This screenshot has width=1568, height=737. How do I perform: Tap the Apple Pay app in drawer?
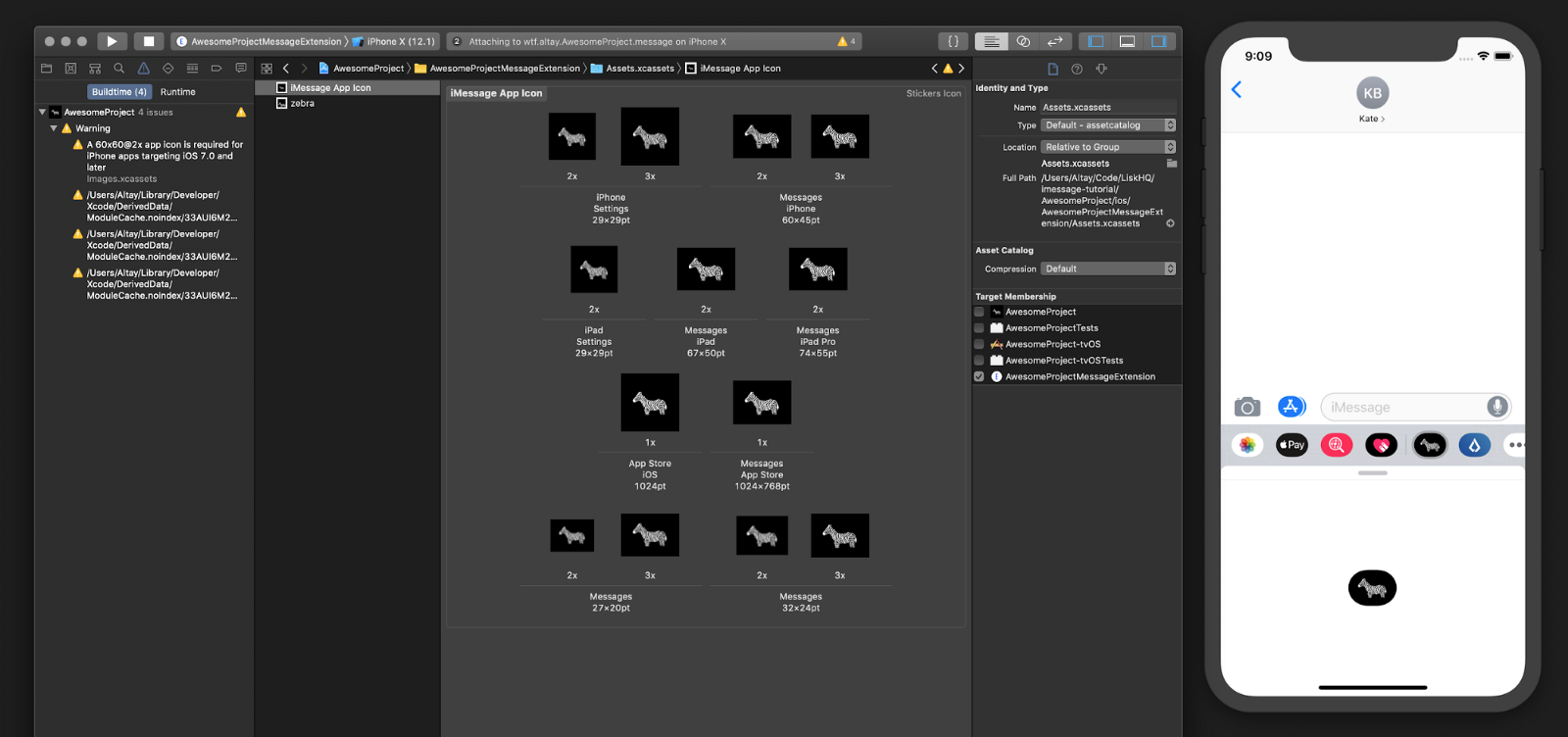point(1292,445)
